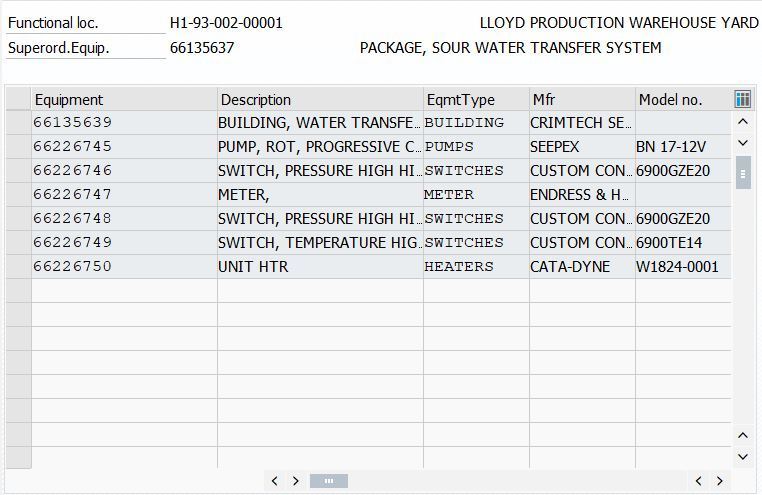Click the EqmtType column header
The width and height of the screenshot is (762, 495).
point(476,99)
